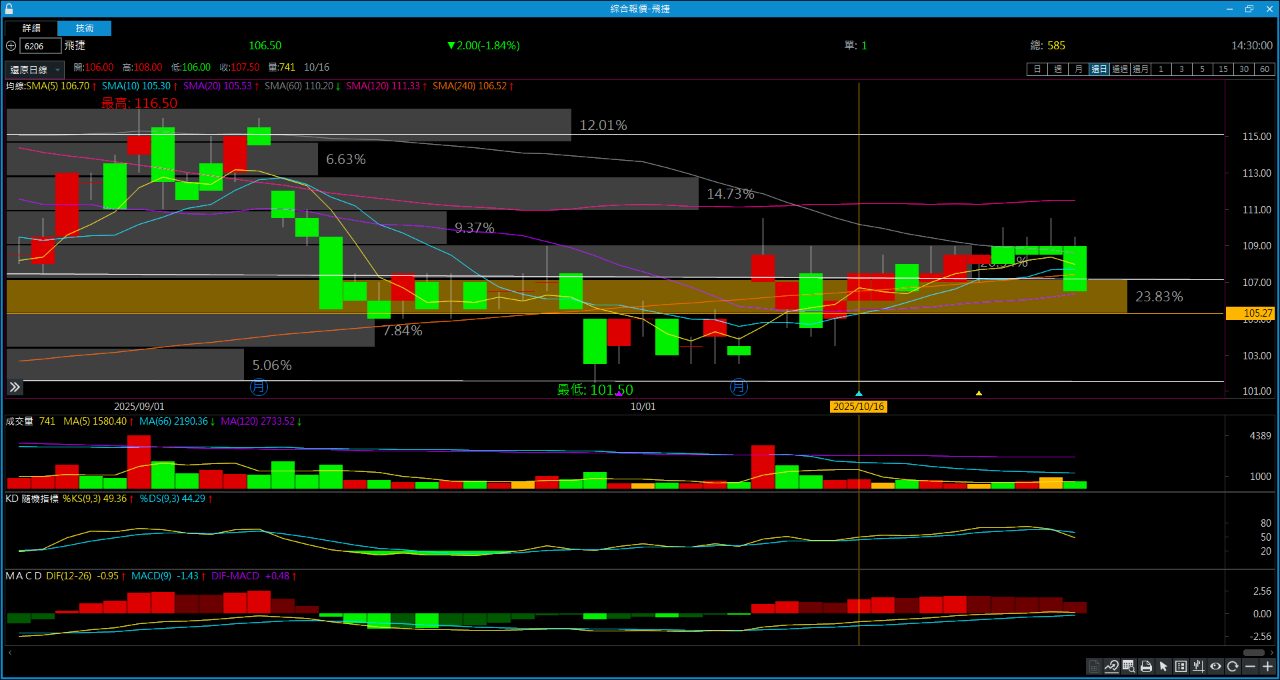Viewport: 1280px width, 680px height.
Task: Click the scrollbar right arrow at bottom
Action: coord(1272,652)
